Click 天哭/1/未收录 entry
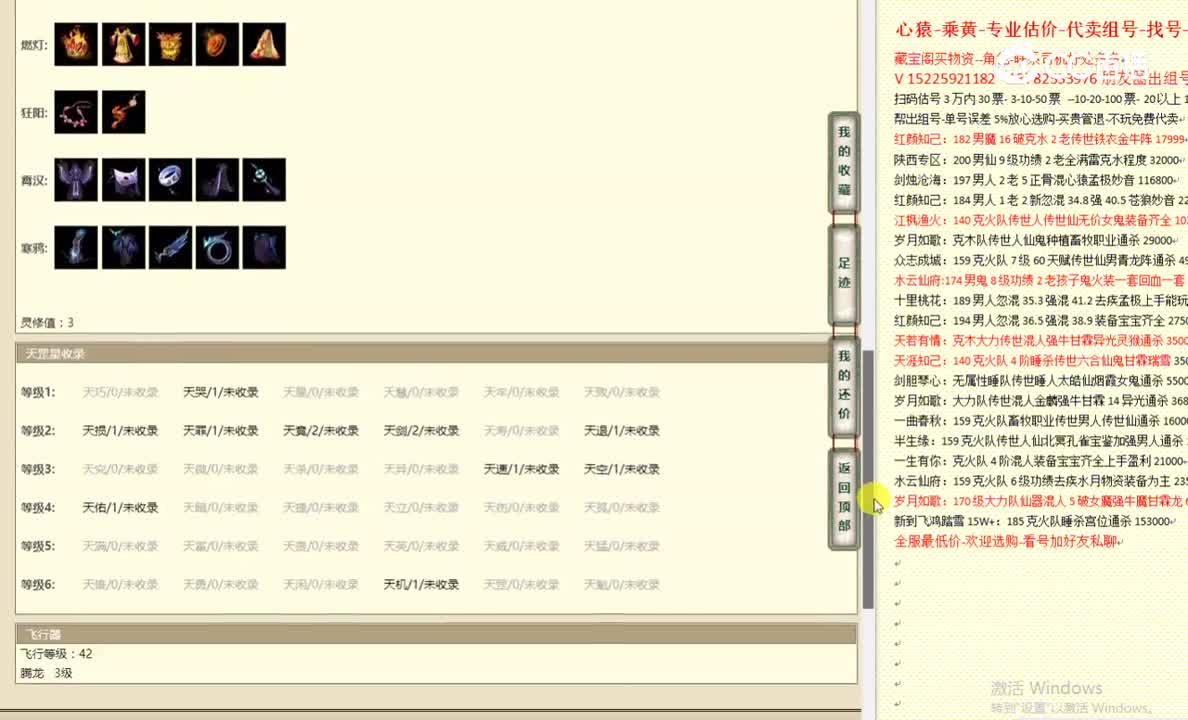 point(220,392)
